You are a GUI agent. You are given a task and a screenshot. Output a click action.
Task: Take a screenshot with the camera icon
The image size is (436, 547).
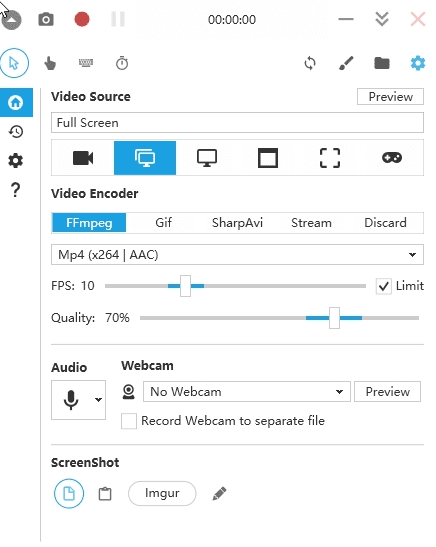coord(46,20)
